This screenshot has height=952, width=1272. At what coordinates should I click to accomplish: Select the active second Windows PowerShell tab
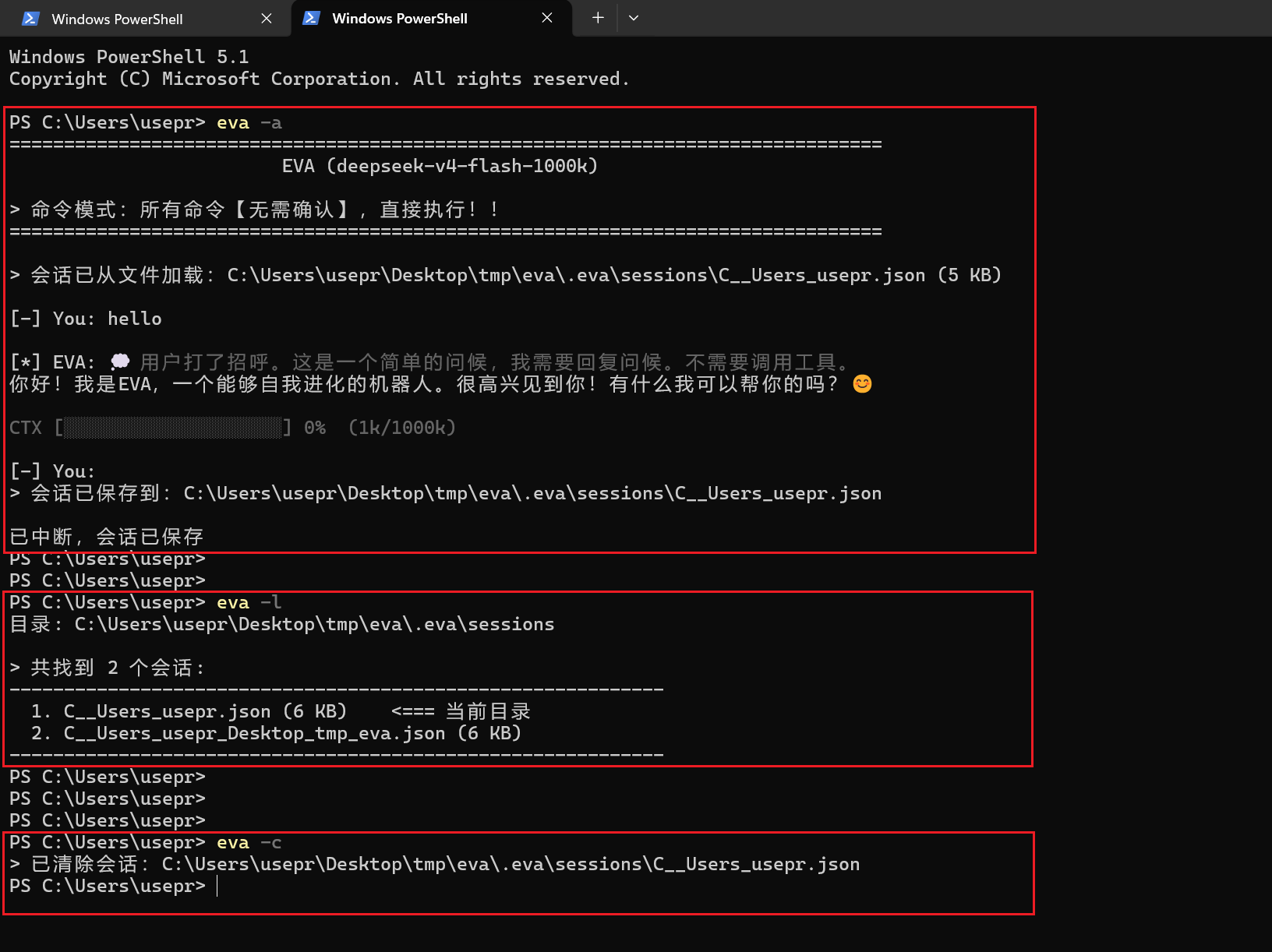(x=431, y=19)
